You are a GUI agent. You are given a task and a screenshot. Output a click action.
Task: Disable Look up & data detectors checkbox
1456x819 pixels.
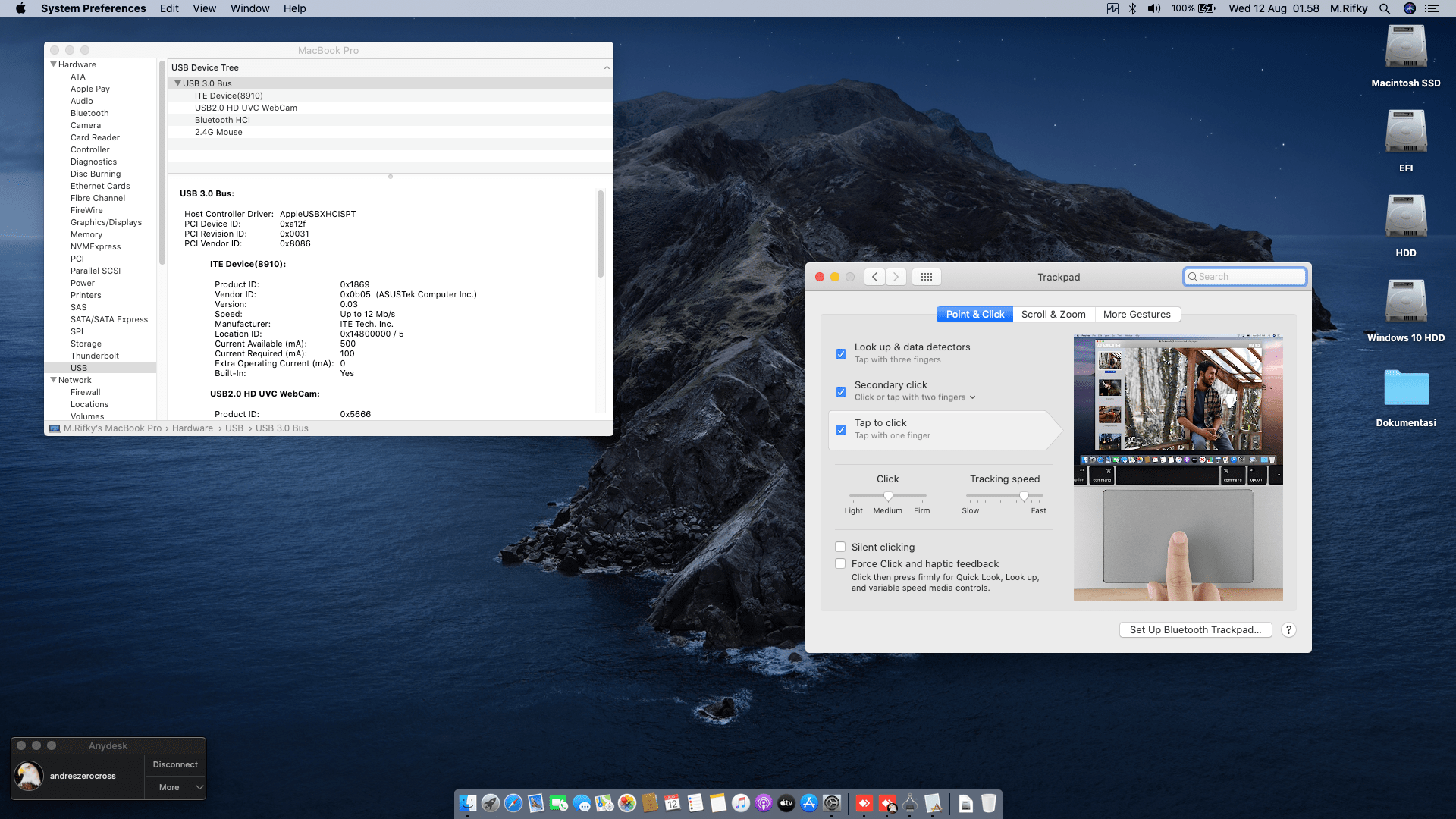(841, 354)
